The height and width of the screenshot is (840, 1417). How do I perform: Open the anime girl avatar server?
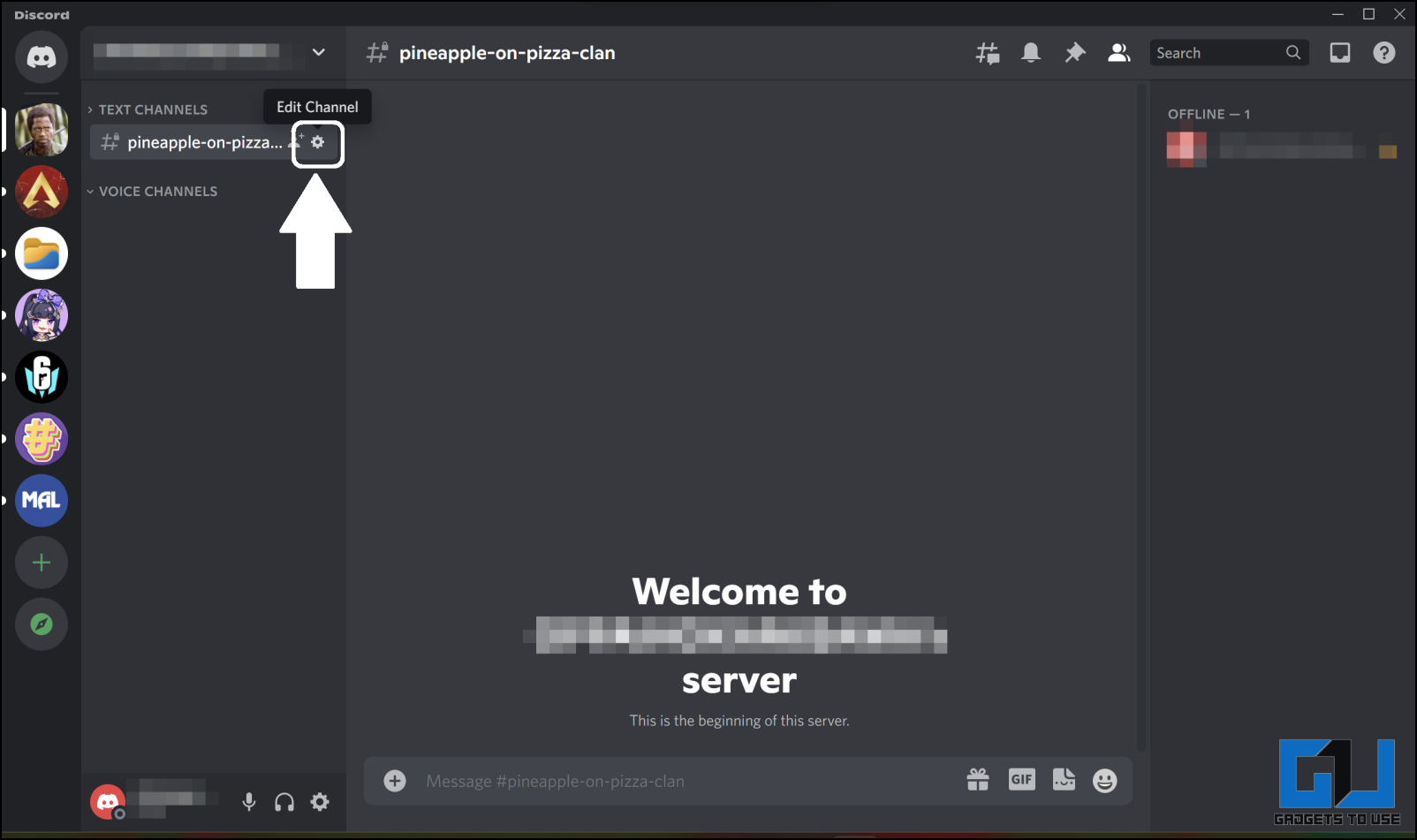click(42, 315)
